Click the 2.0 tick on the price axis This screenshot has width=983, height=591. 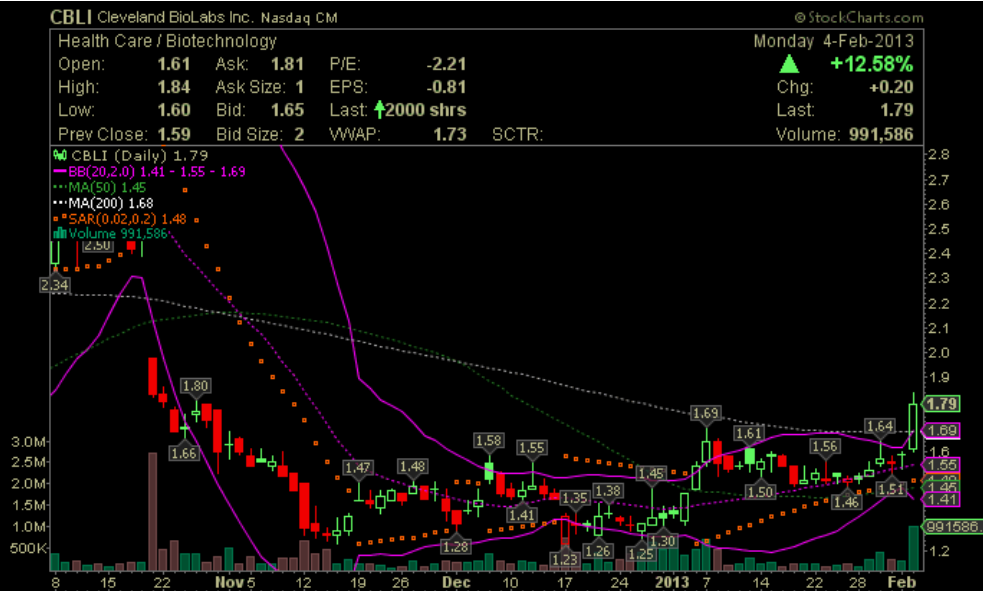point(939,353)
